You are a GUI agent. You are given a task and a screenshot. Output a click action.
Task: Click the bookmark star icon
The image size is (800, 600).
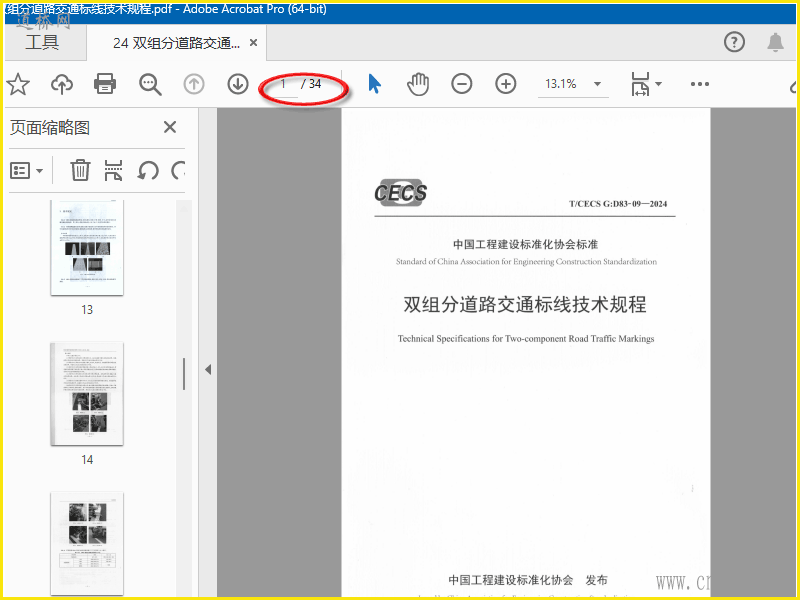tap(18, 84)
